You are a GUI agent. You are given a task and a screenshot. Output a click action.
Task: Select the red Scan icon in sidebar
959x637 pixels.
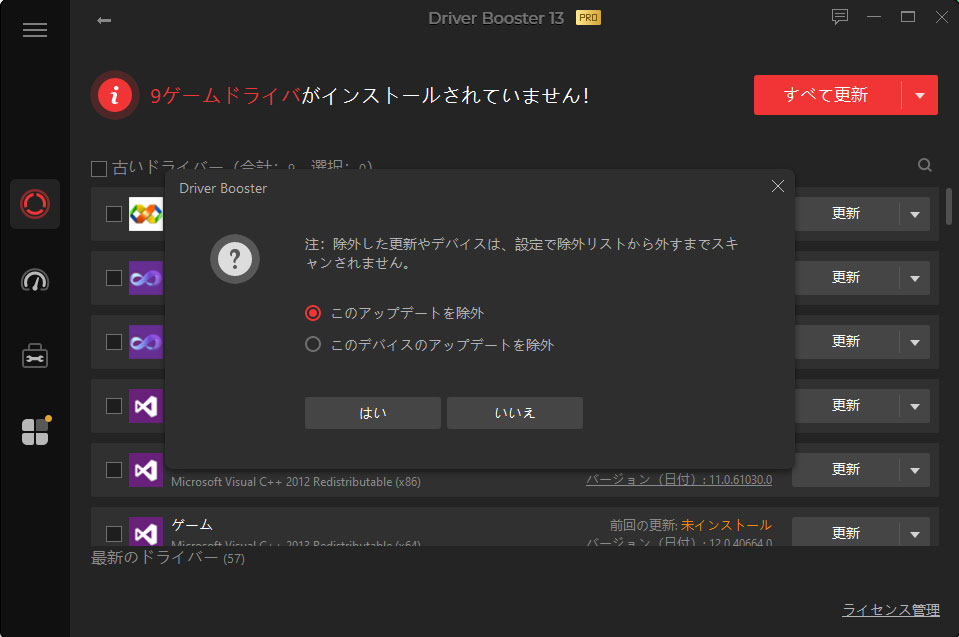(35, 204)
